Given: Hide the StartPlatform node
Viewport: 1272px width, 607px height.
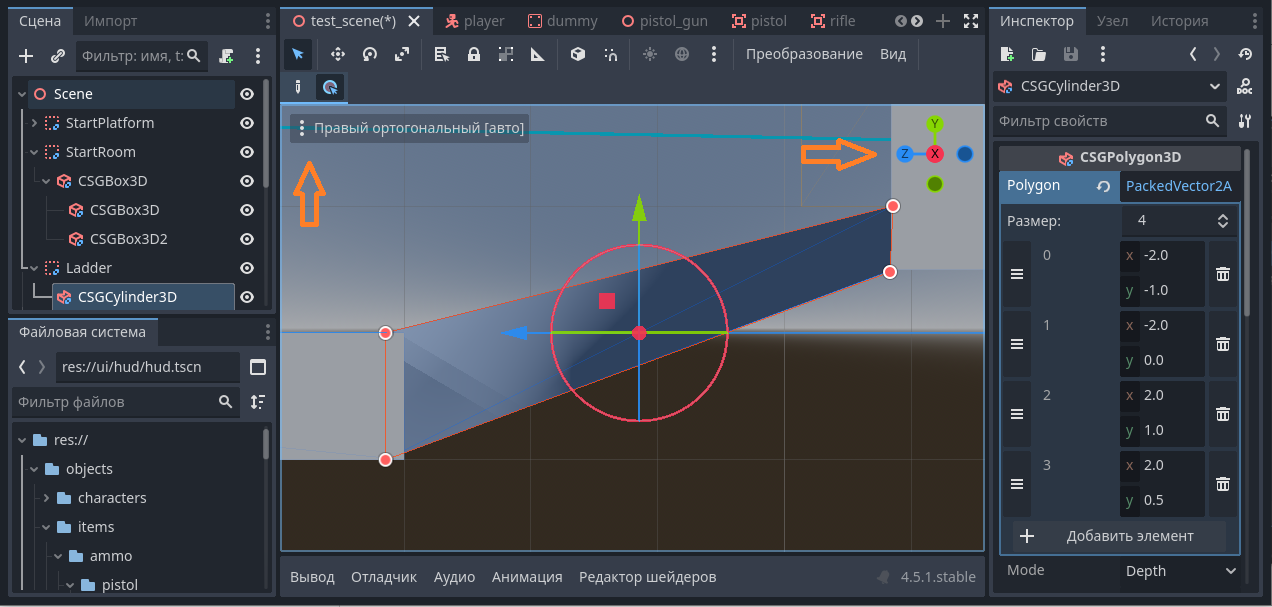Looking at the screenshot, I should [x=247, y=123].
